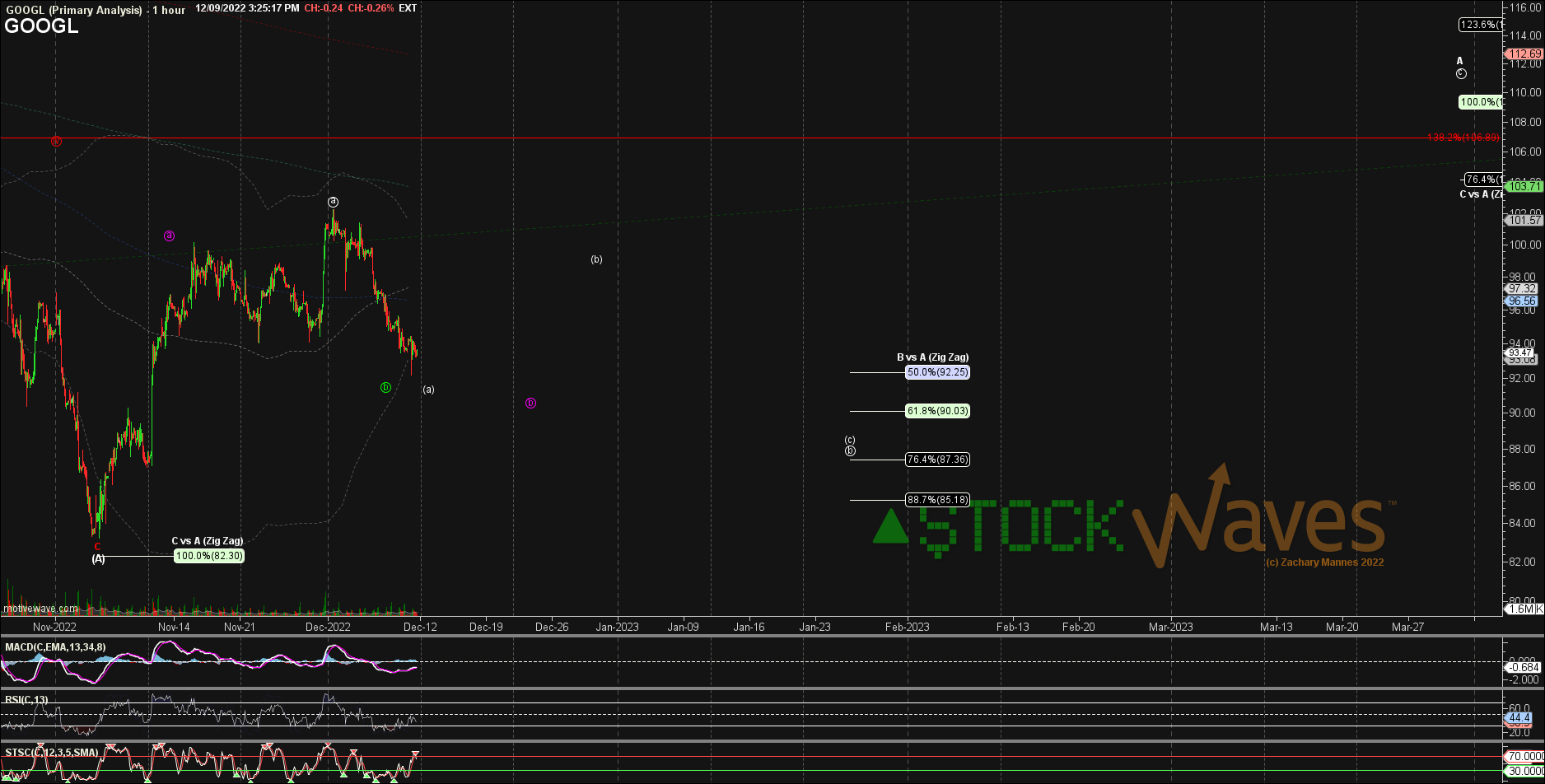
Task: Click the RSI(C,13) indicator title
Action: pos(26,700)
